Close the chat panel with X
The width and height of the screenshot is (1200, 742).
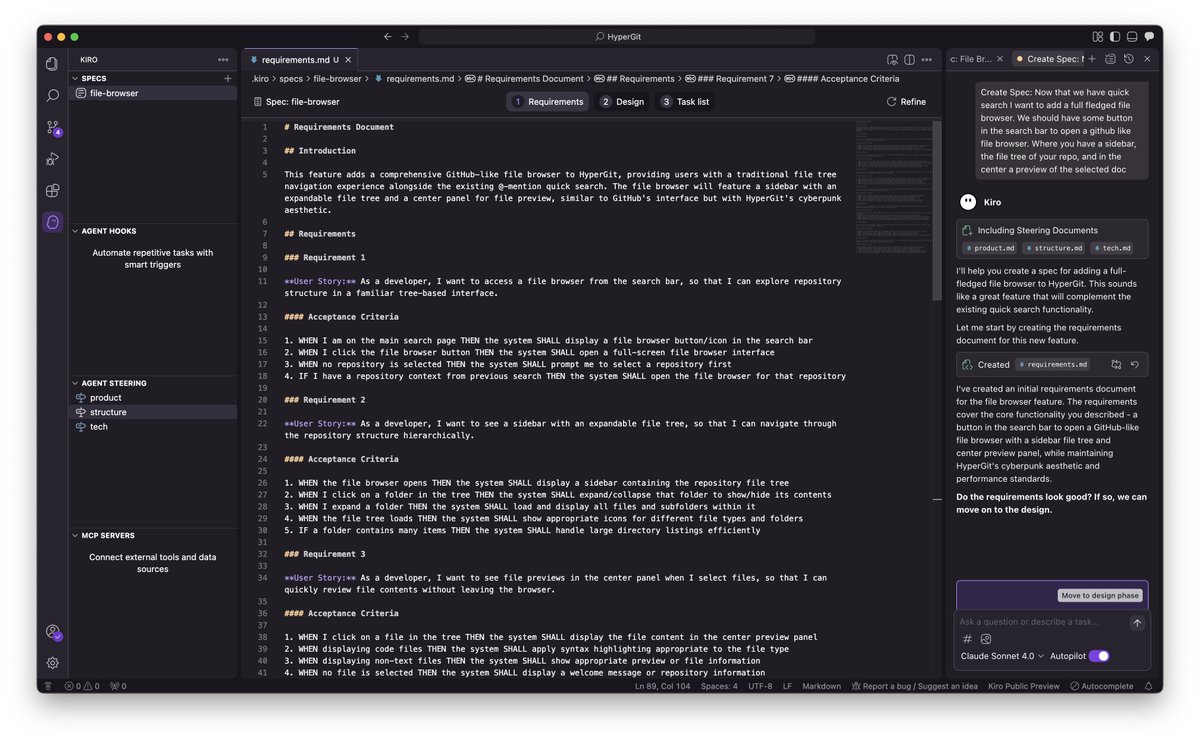coord(1147,59)
